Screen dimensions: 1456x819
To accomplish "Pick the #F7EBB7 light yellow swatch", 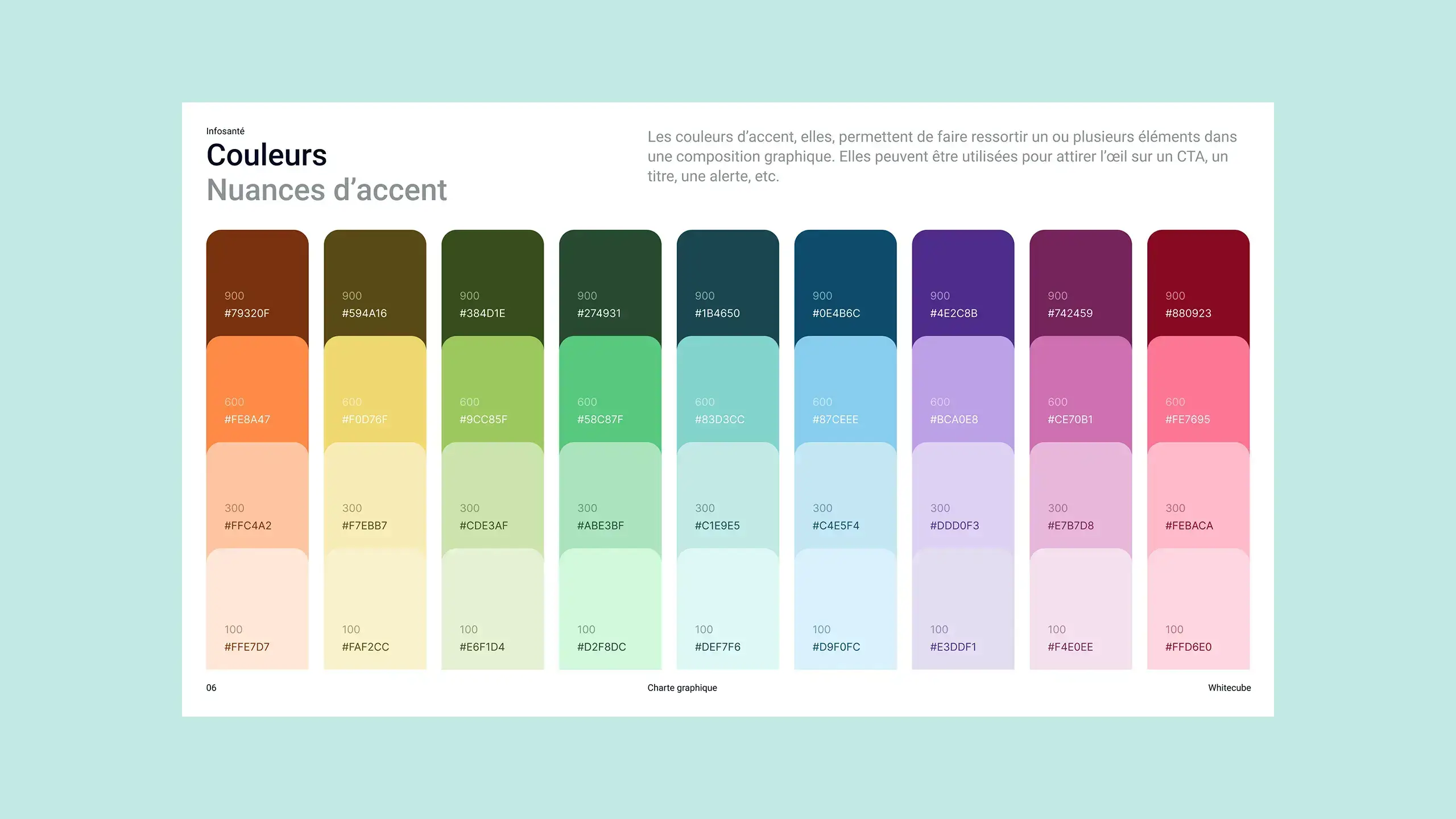I will click(375, 495).
